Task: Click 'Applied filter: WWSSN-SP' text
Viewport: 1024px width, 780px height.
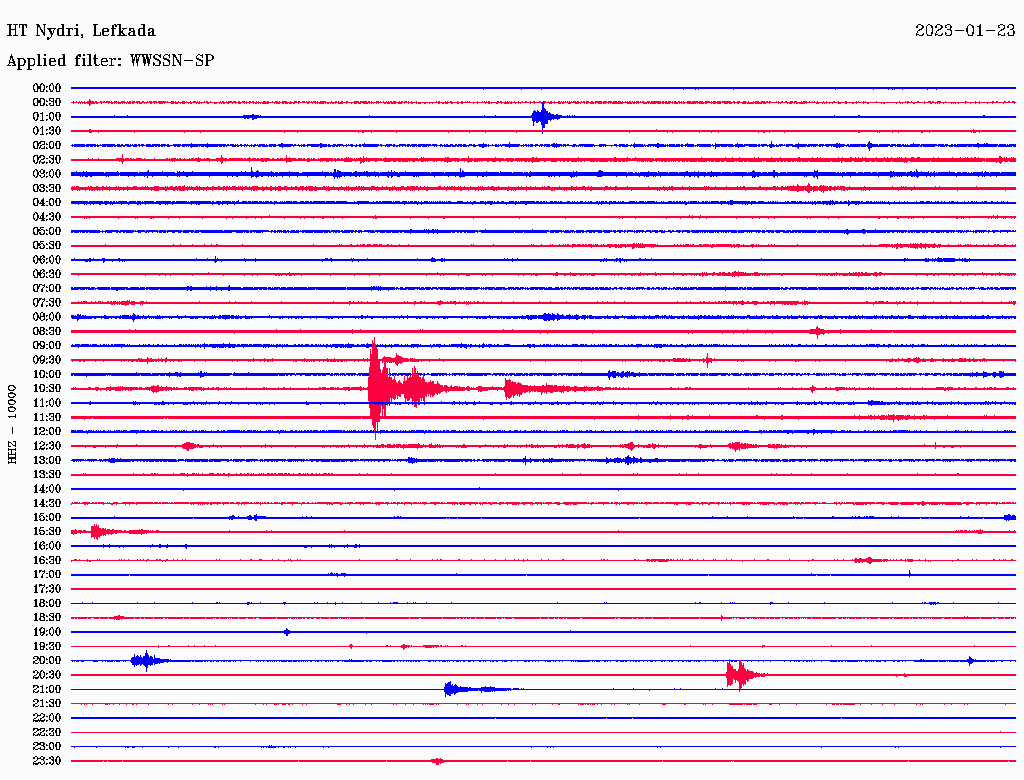Action: click(x=110, y=60)
